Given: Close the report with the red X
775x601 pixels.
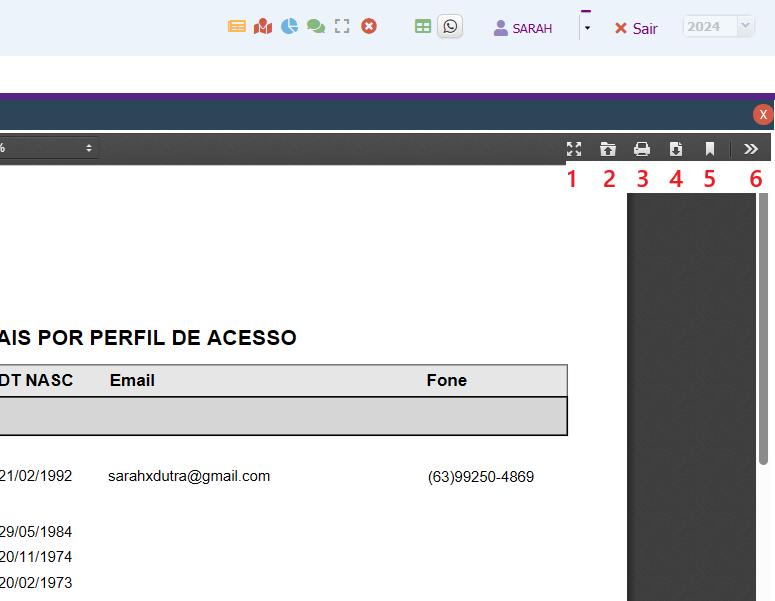Looking at the screenshot, I should coord(763,115).
